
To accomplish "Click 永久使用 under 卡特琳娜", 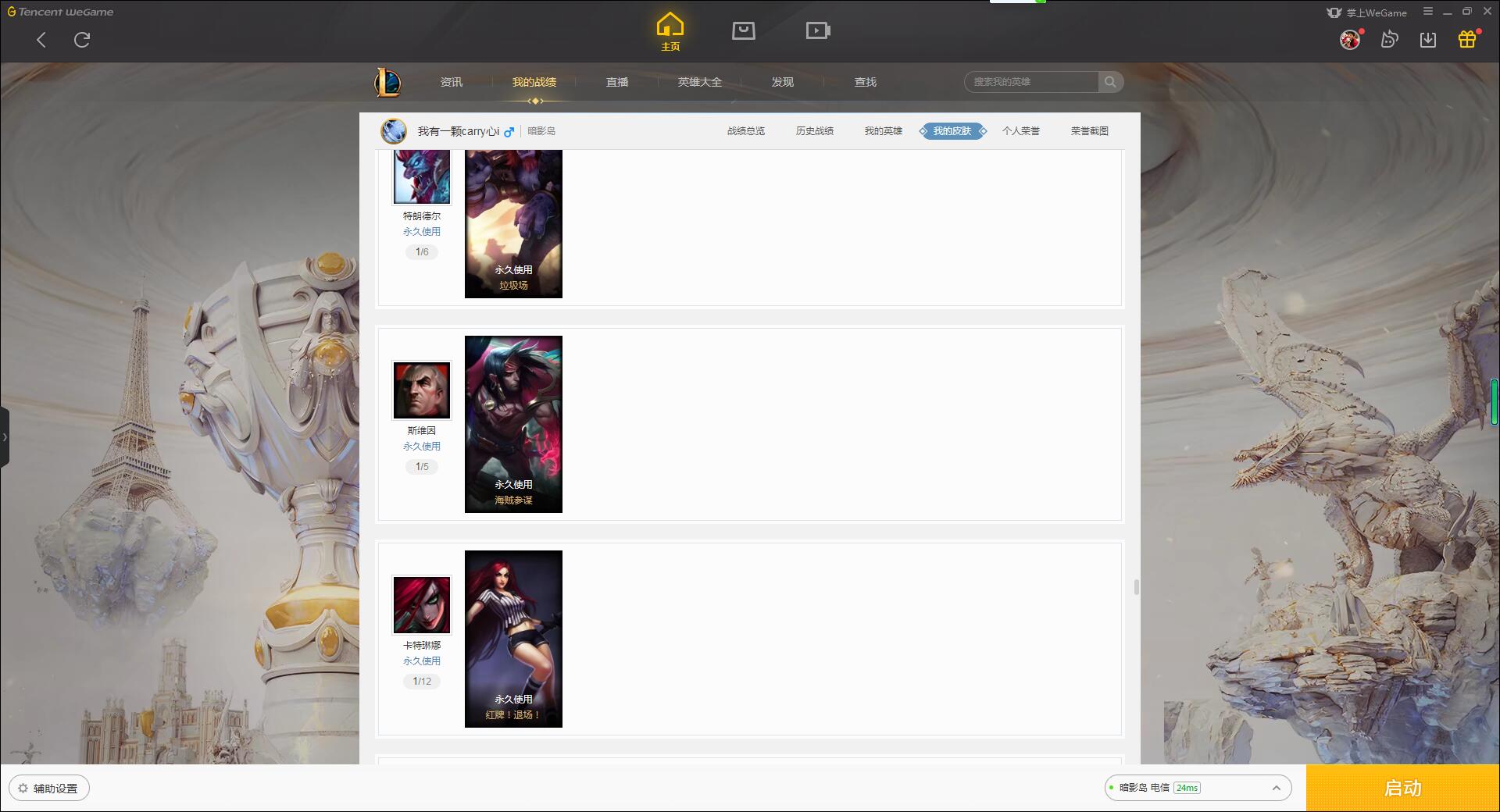I will point(422,661).
